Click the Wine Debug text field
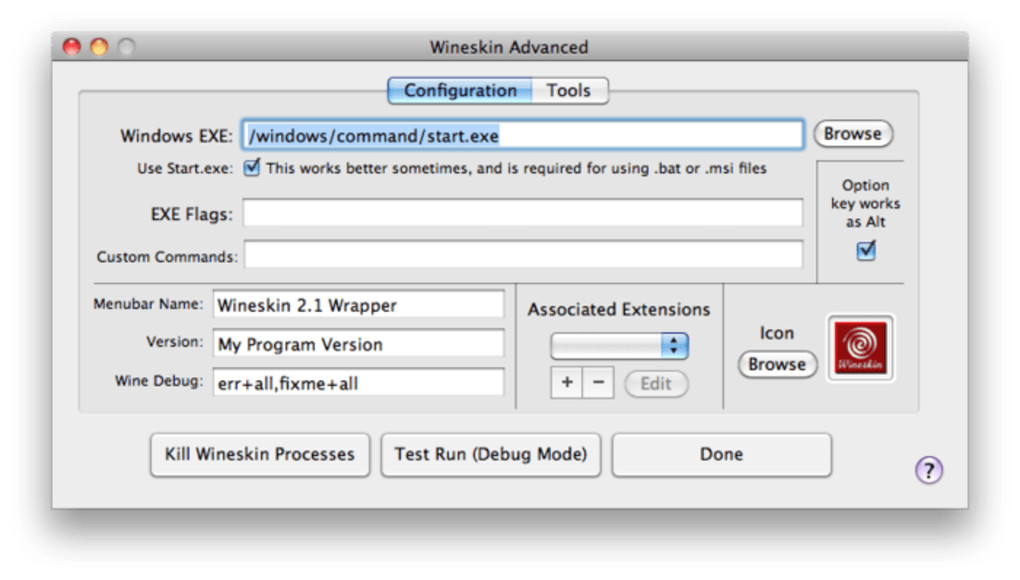 [x=358, y=382]
